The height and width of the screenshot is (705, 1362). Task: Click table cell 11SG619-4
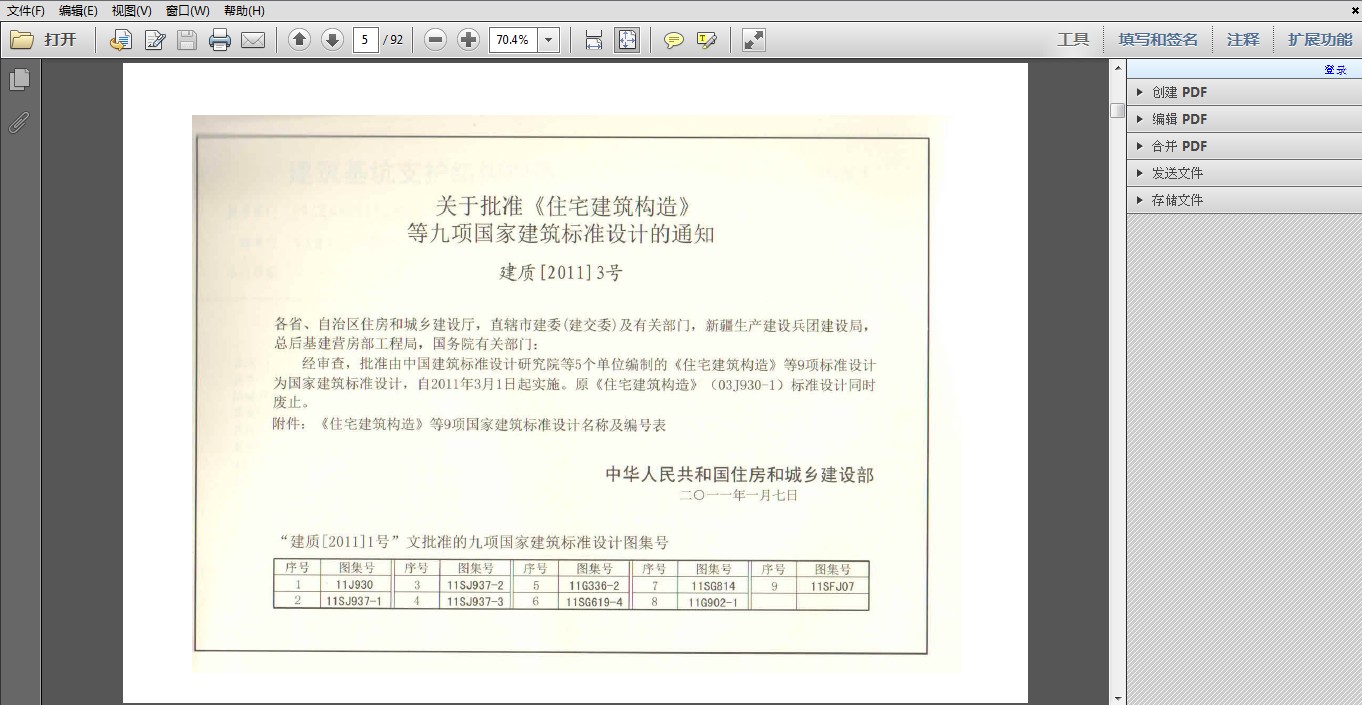pyautogui.click(x=595, y=602)
